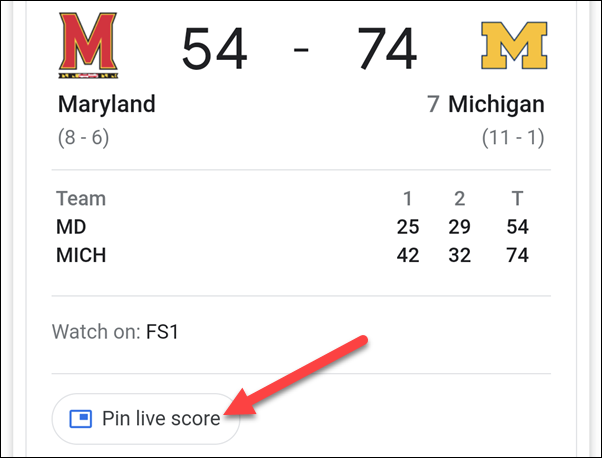Click Michigan's score of 74
Screen dimensions: 602x458
click(387, 49)
